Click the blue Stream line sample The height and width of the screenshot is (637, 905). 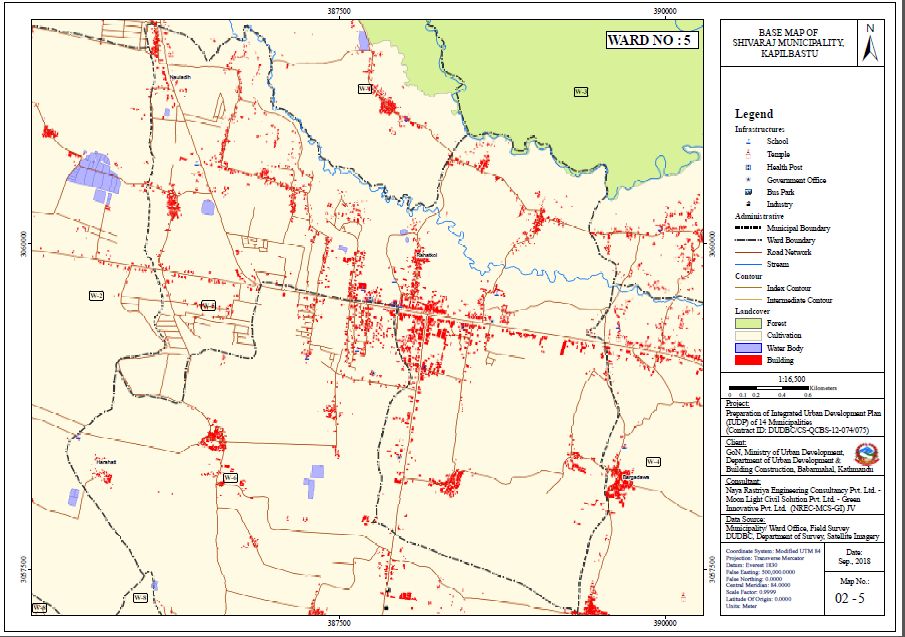pos(747,264)
